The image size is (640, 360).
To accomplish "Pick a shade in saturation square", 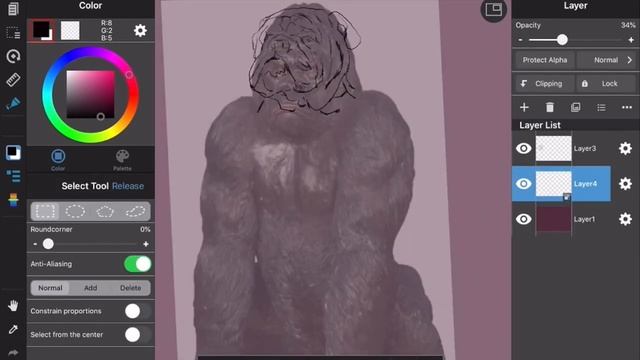I will [x=91, y=94].
